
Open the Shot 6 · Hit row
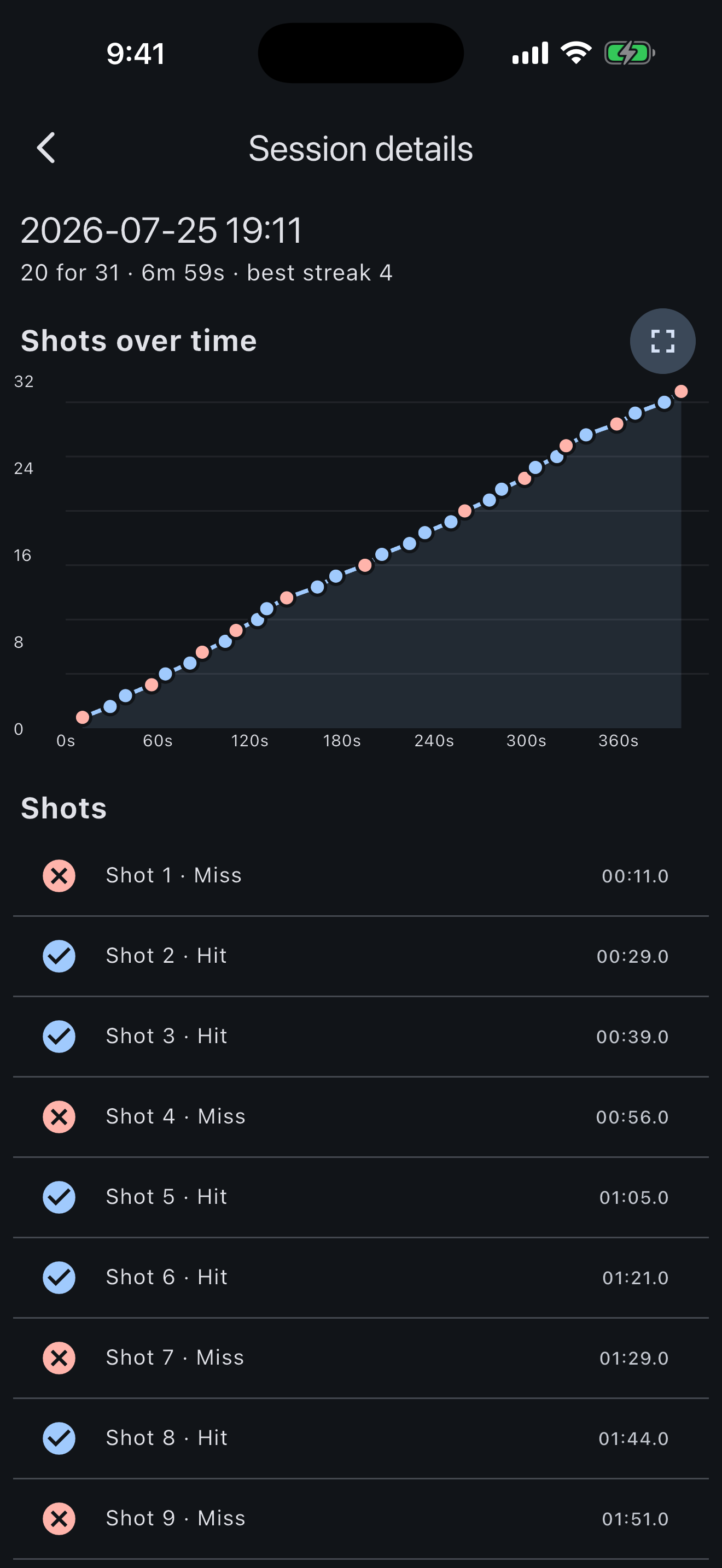click(x=361, y=1277)
